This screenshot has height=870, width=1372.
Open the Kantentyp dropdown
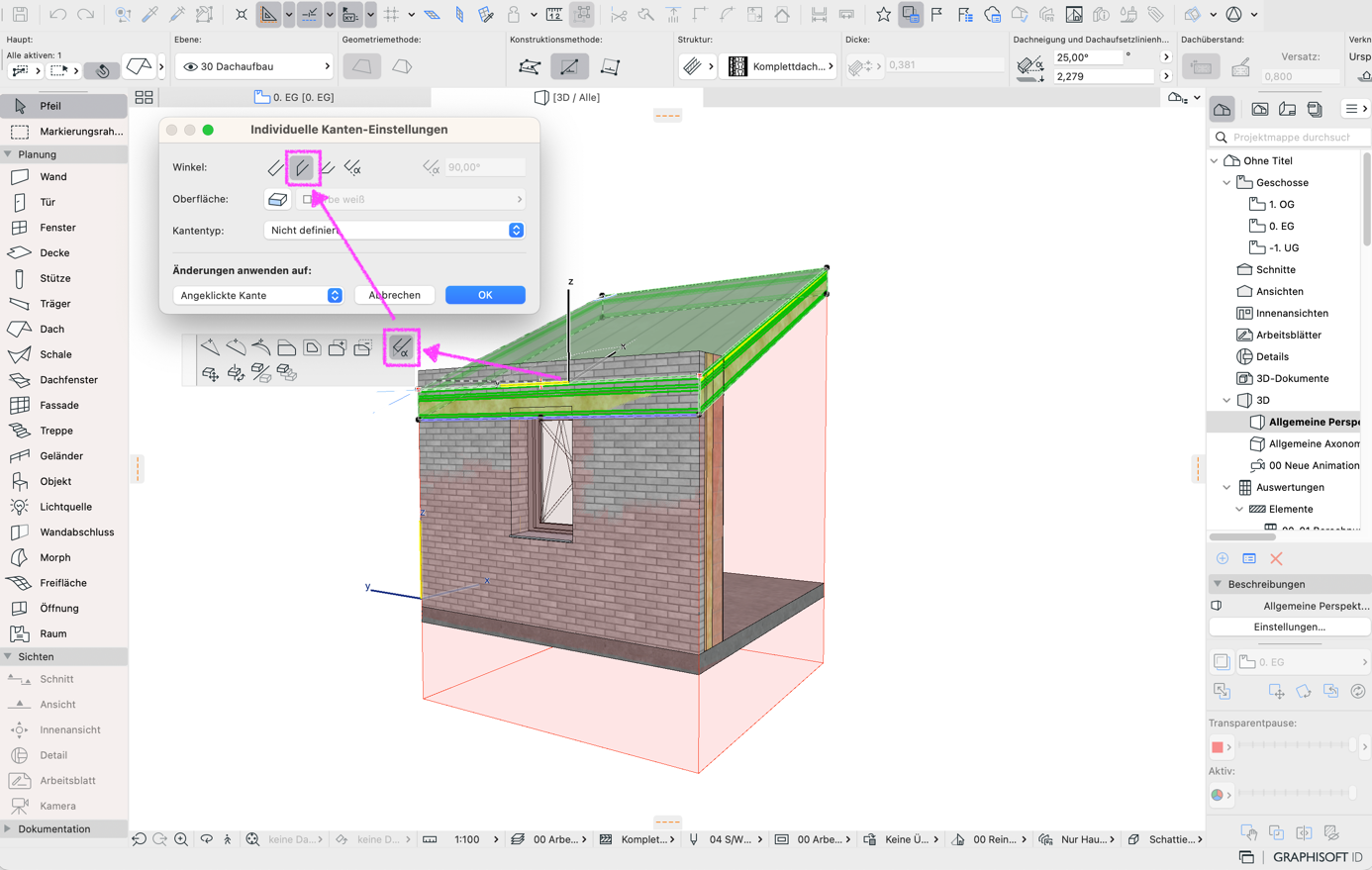tap(394, 230)
